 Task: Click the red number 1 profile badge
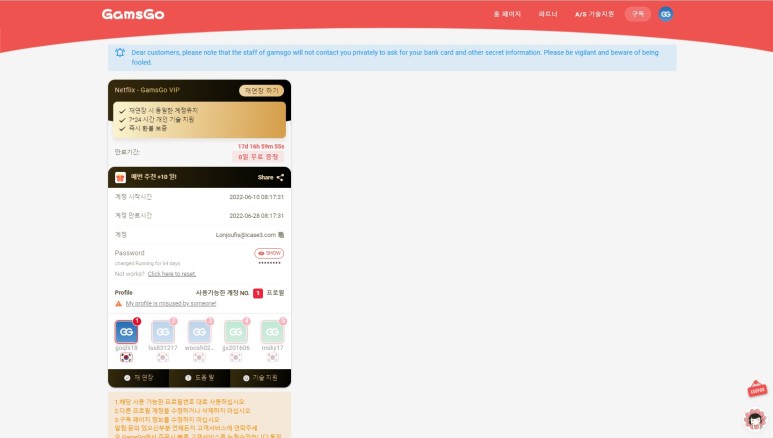pyautogui.click(x=258, y=293)
